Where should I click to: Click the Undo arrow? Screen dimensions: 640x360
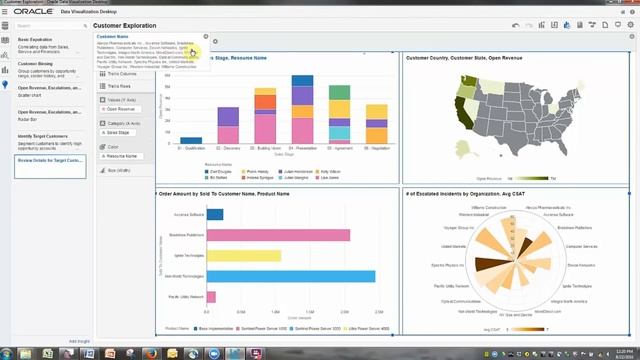click(x=516, y=25)
